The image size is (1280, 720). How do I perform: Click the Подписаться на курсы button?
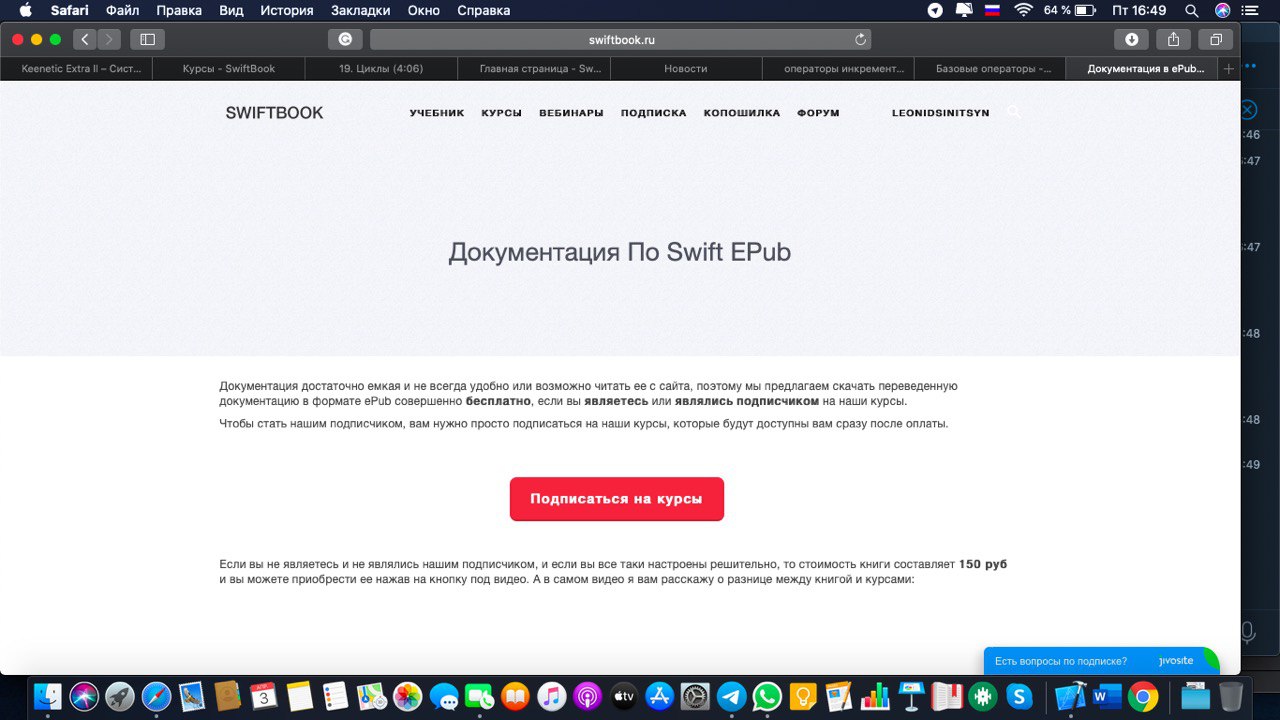tap(616, 499)
